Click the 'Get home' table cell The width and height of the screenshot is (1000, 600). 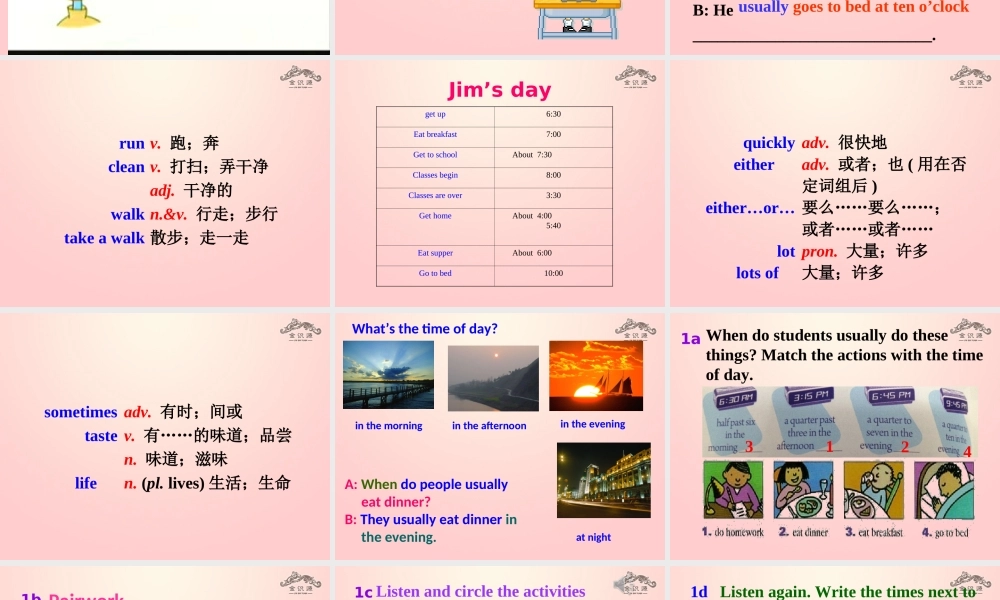coord(435,227)
